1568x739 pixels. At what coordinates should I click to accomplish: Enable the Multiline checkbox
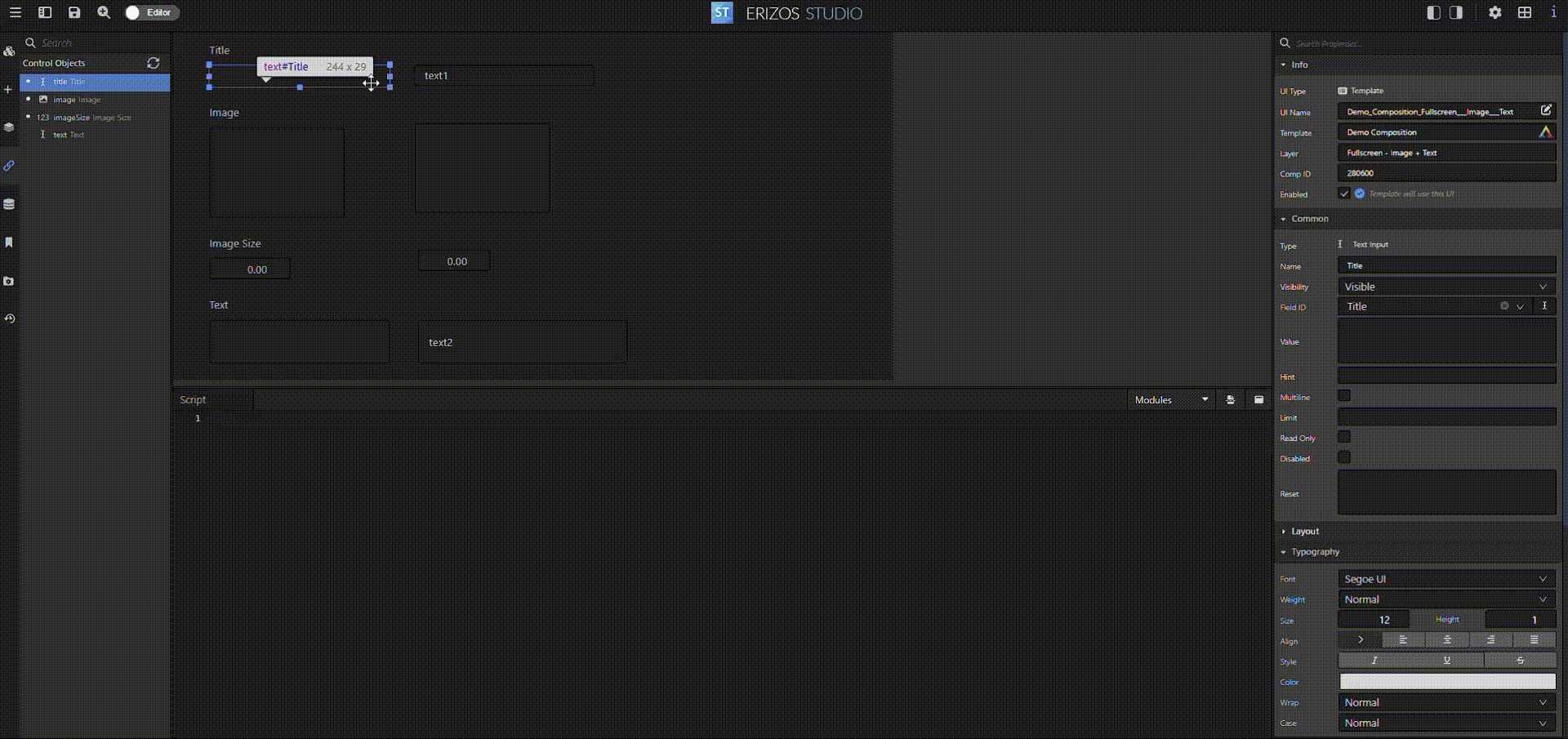(1343, 396)
